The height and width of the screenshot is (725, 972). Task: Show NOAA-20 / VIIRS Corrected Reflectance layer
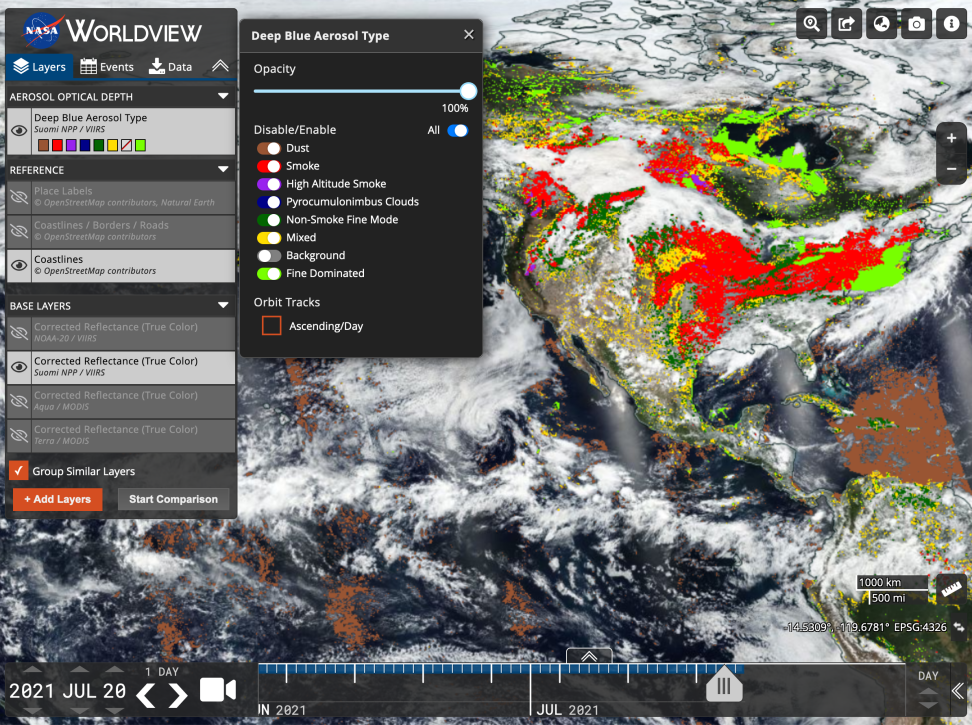click(19, 333)
